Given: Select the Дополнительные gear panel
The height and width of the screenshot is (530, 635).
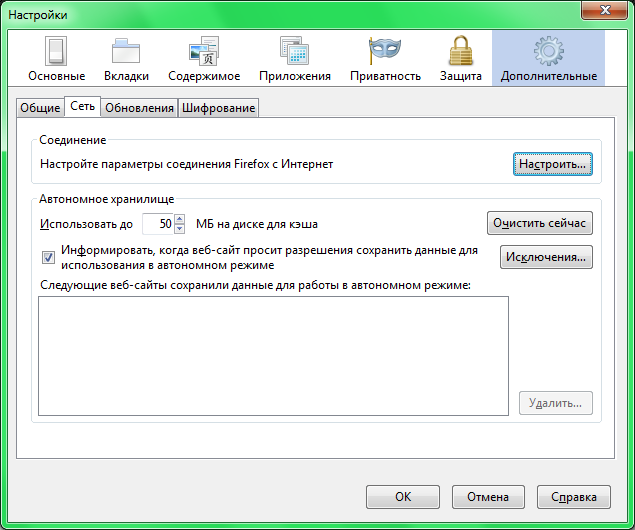Looking at the screenshot, I should pos(548,59).
